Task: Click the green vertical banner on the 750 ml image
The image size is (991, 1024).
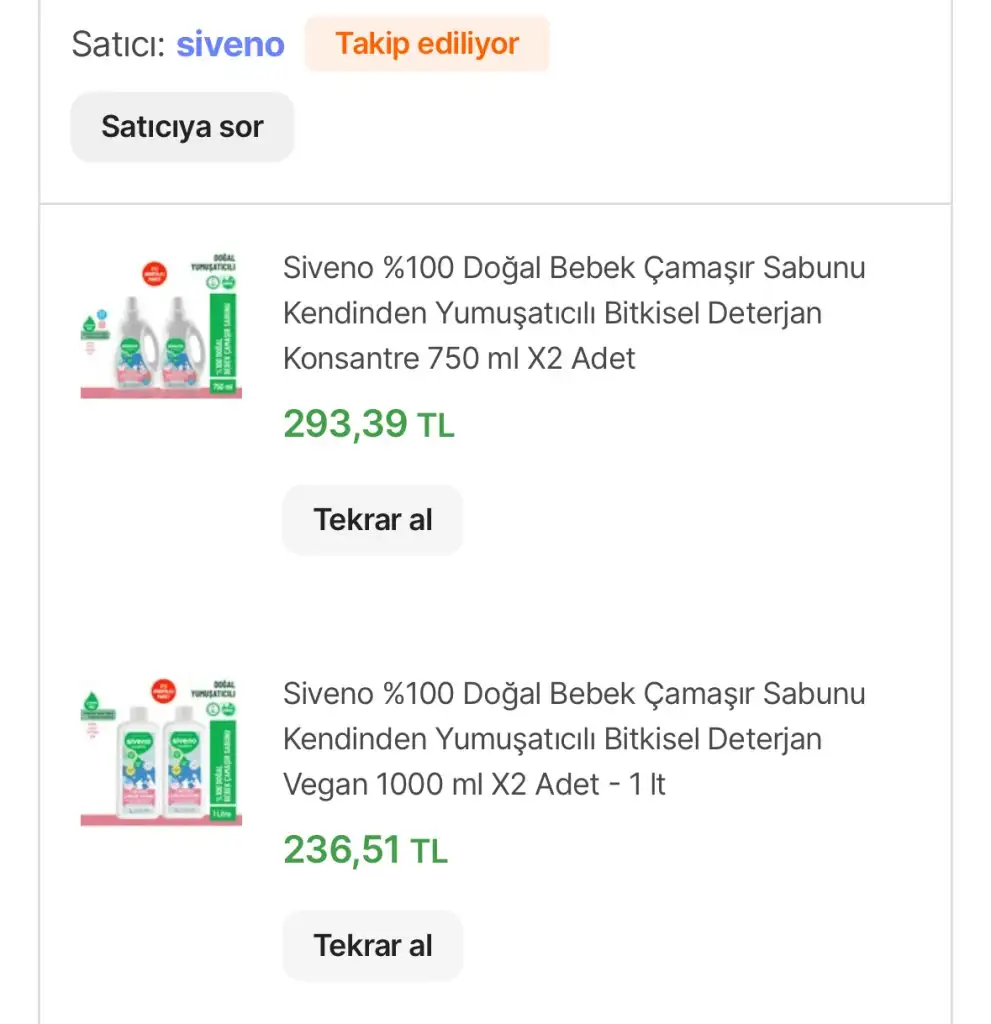Action: [222, 342]
